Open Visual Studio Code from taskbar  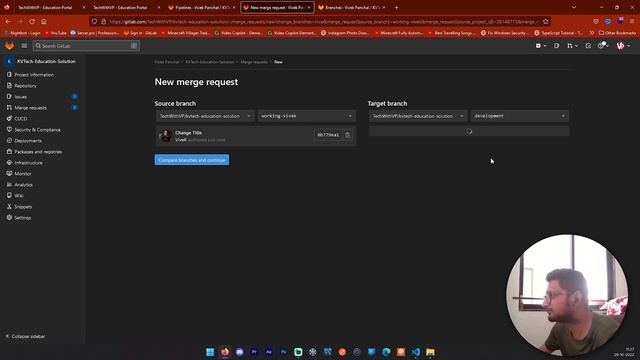point(416,352)
